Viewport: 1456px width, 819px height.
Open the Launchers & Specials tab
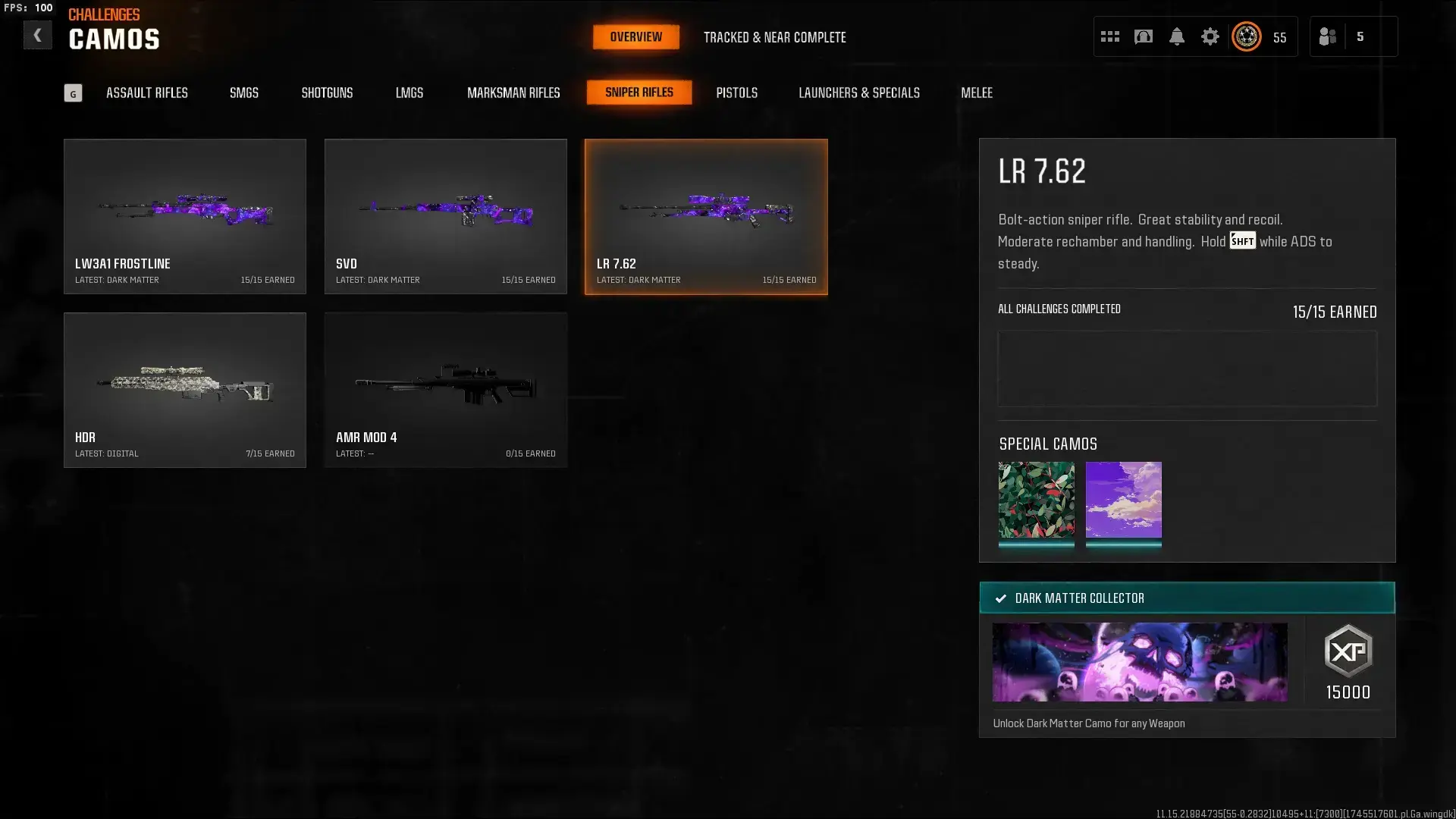[x=859, y=93]
